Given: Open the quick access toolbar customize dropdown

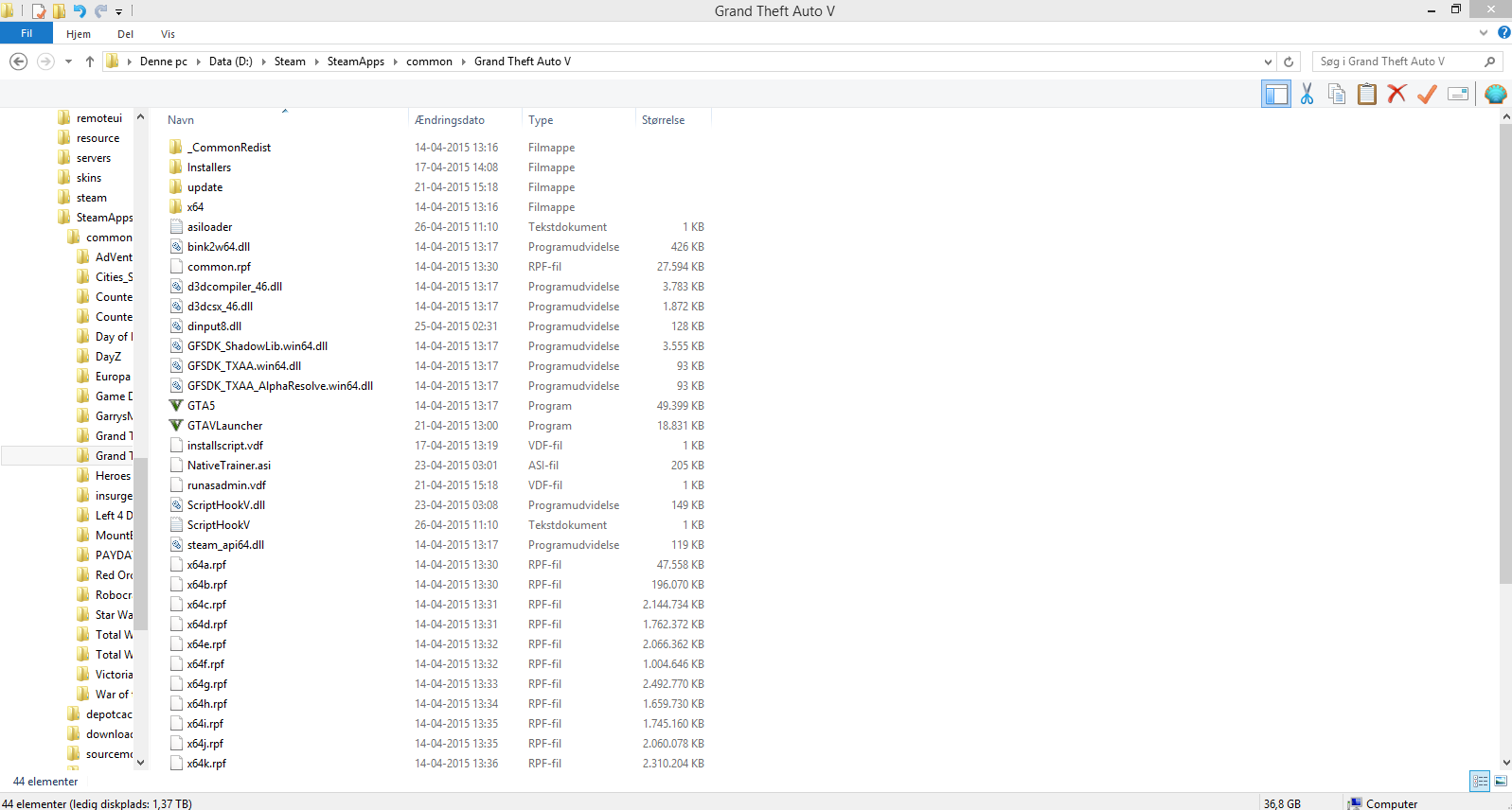Looking at the screenshot, I should (x=118, y=12).
